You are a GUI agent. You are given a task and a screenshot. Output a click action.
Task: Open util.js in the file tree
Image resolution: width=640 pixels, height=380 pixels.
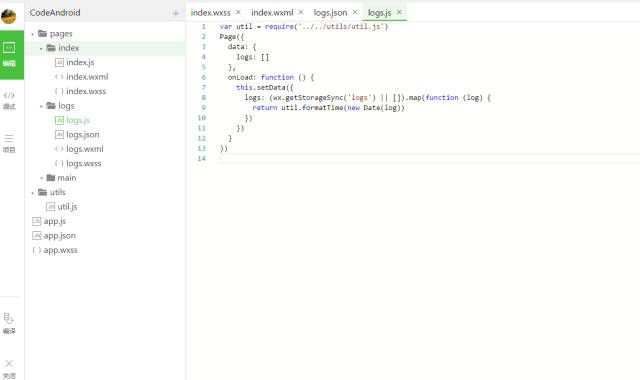(x=67, y=207)
